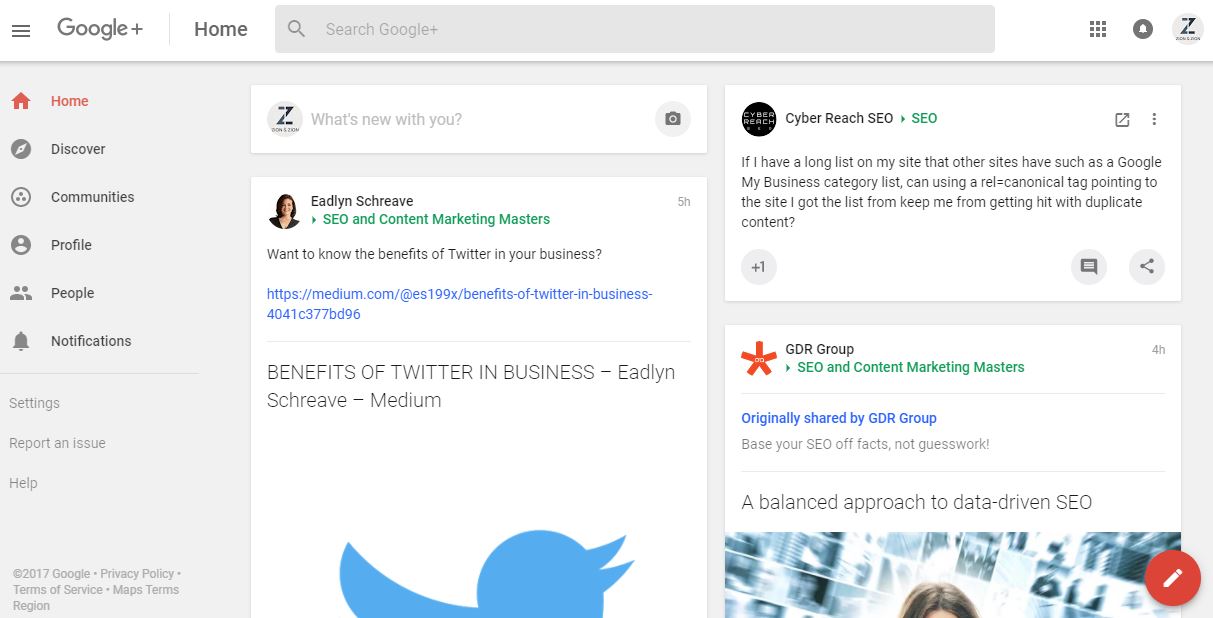Image resolution: width=1213 pixels, height=618 pixels.
Task: Open Communities from the sidebar
Action: coord(92,197)
